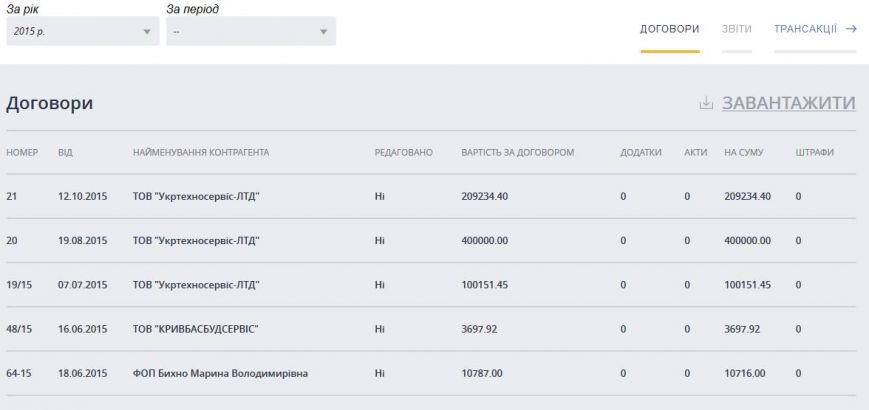Click the НА СУМУ column header
This screenshot has width=869, height=410.
point(743,152)
